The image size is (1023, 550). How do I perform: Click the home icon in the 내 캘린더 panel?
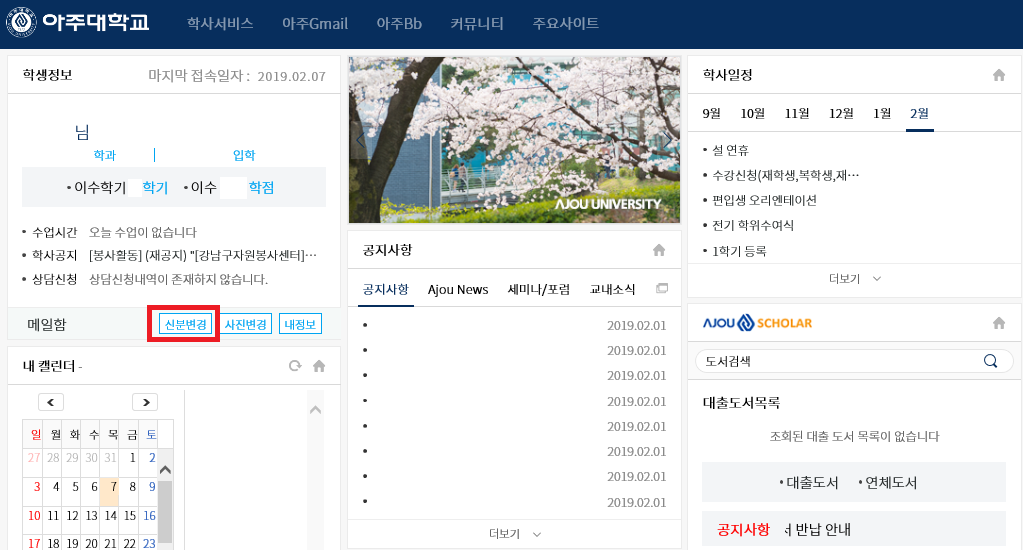319,366
